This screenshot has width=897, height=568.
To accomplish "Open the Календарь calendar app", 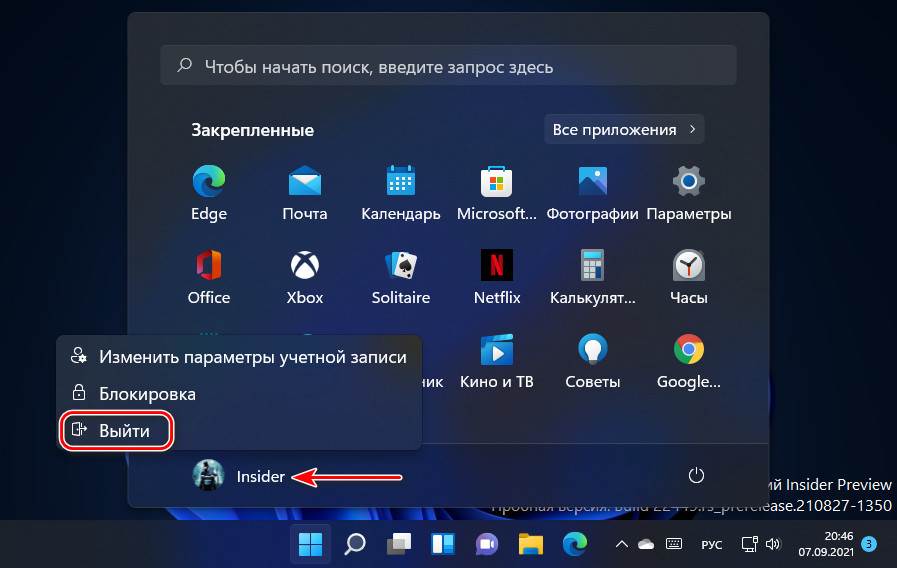I will click(x=400, y=193).
